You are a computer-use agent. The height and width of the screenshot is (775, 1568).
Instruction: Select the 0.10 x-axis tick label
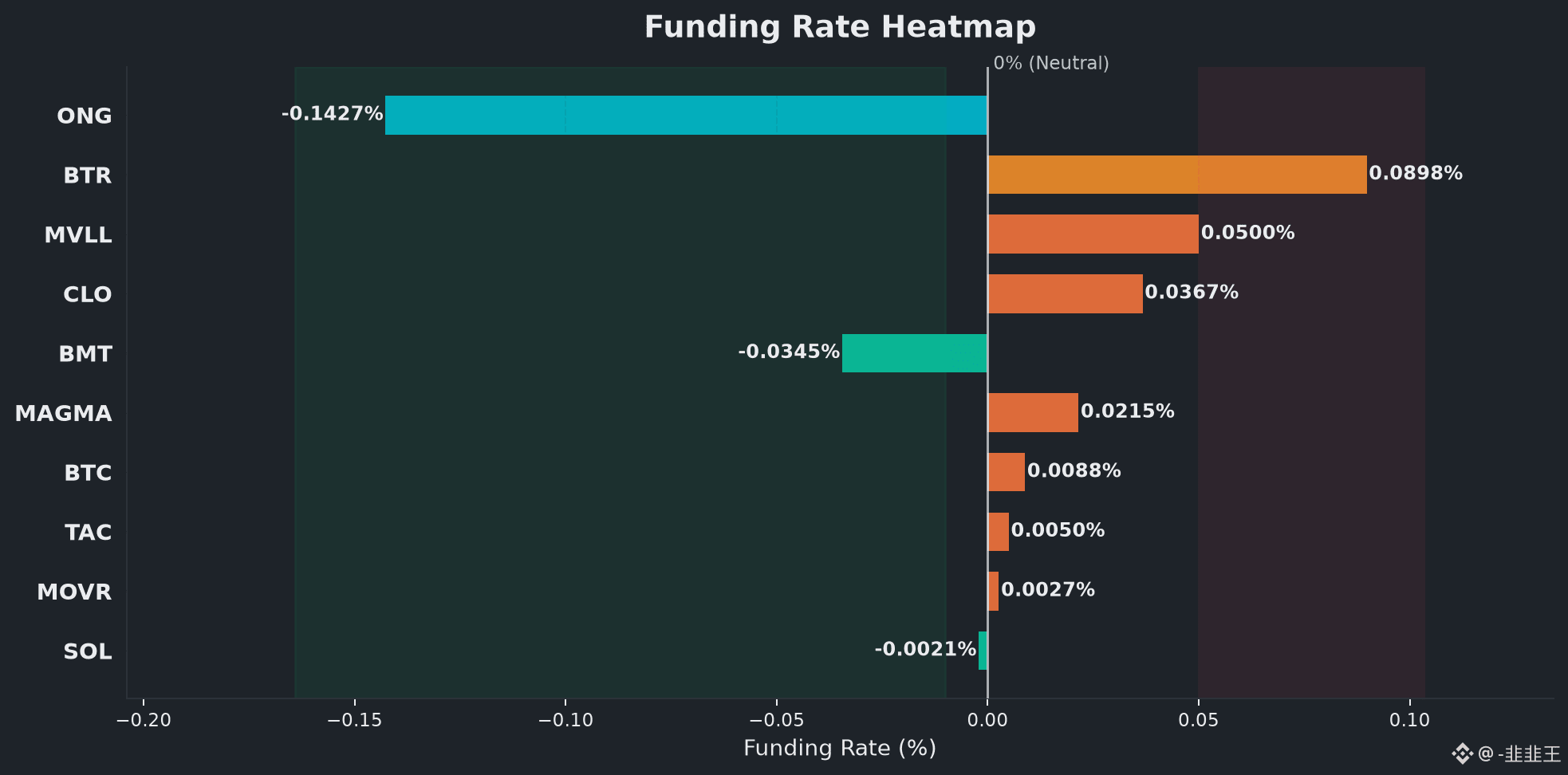click(x=1409, y=721)
